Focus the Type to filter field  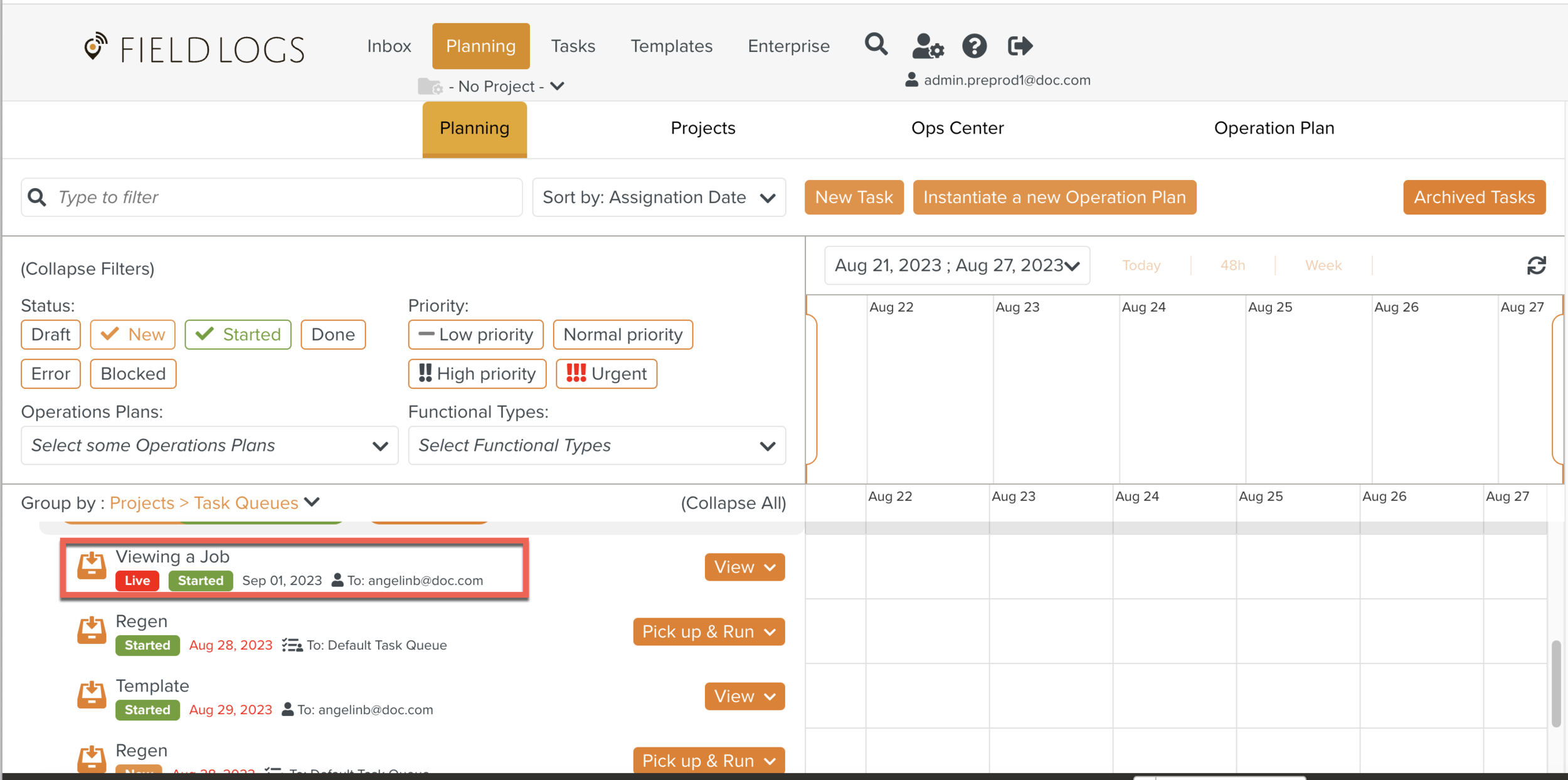[282, 198]
